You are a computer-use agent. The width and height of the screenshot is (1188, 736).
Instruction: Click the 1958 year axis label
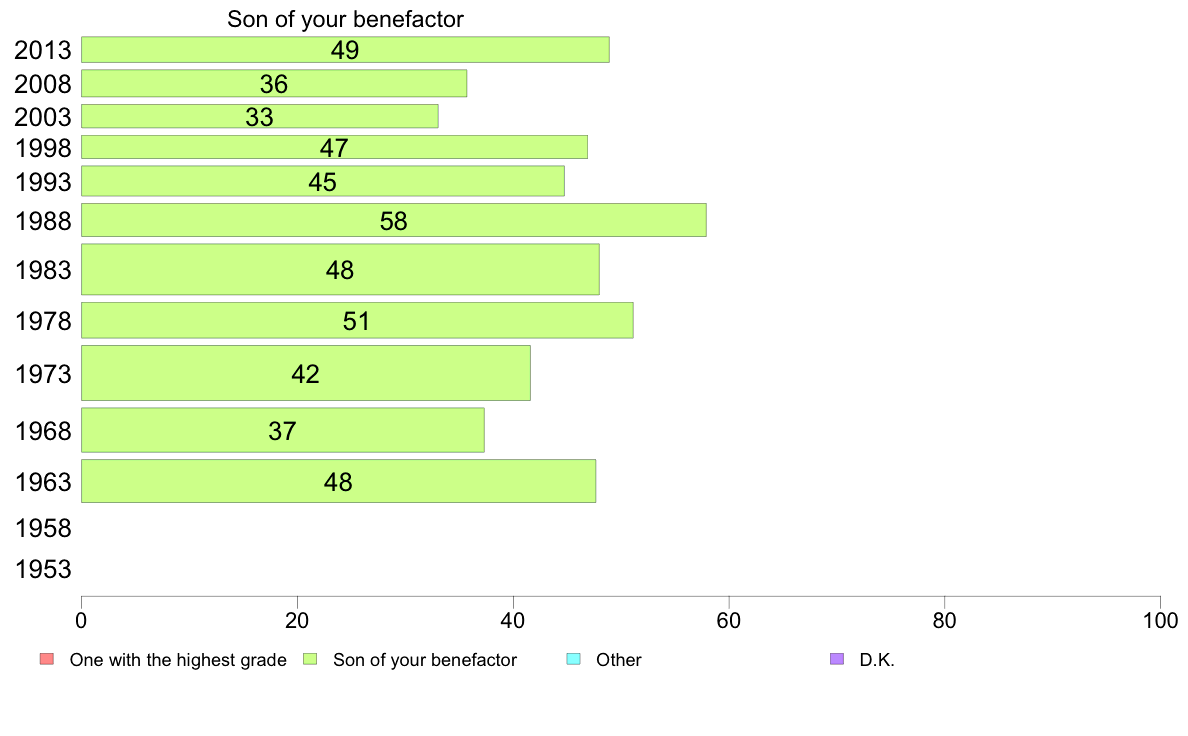[43, 528]
